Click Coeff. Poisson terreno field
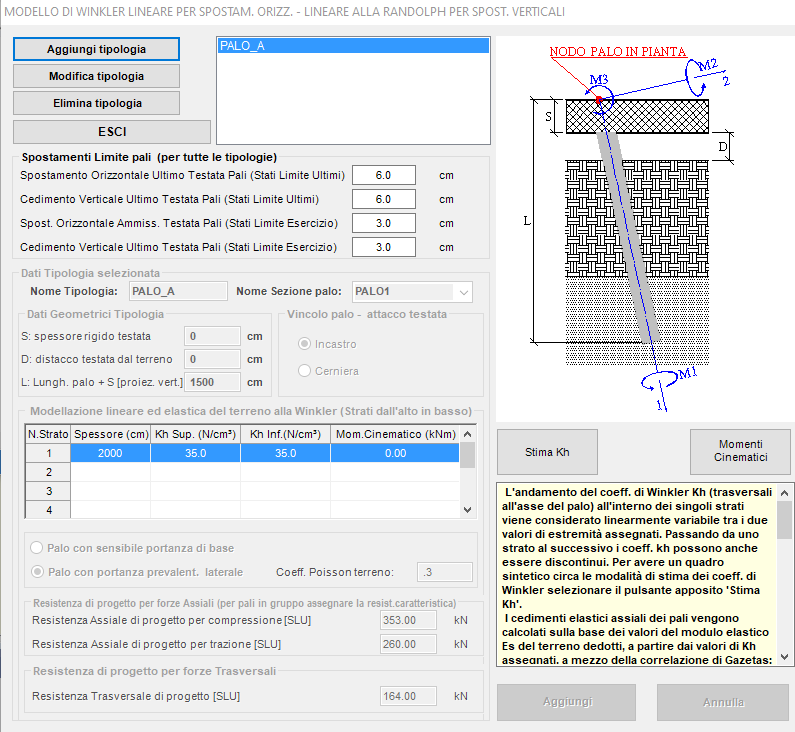Viewport: 795px width, 732px height. [445, 572]
